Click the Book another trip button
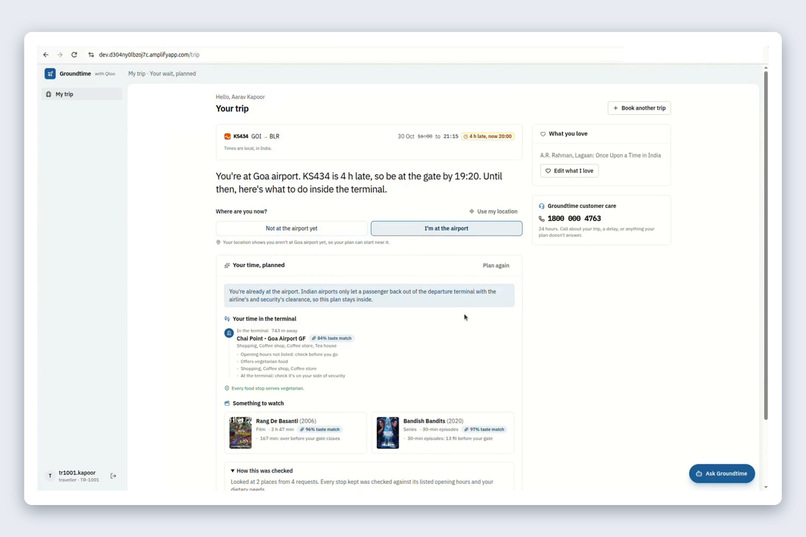 (x=639, y=108)
